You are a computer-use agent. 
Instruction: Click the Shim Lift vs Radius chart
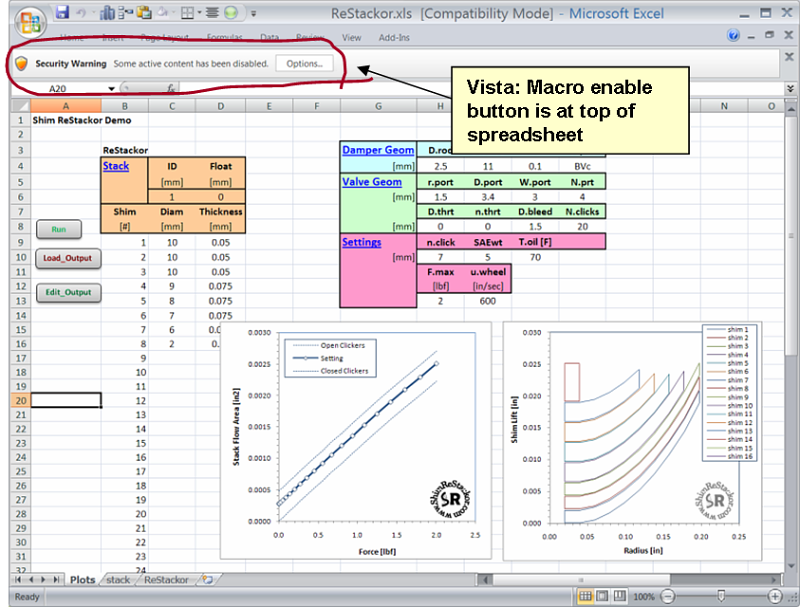point(633,441)
